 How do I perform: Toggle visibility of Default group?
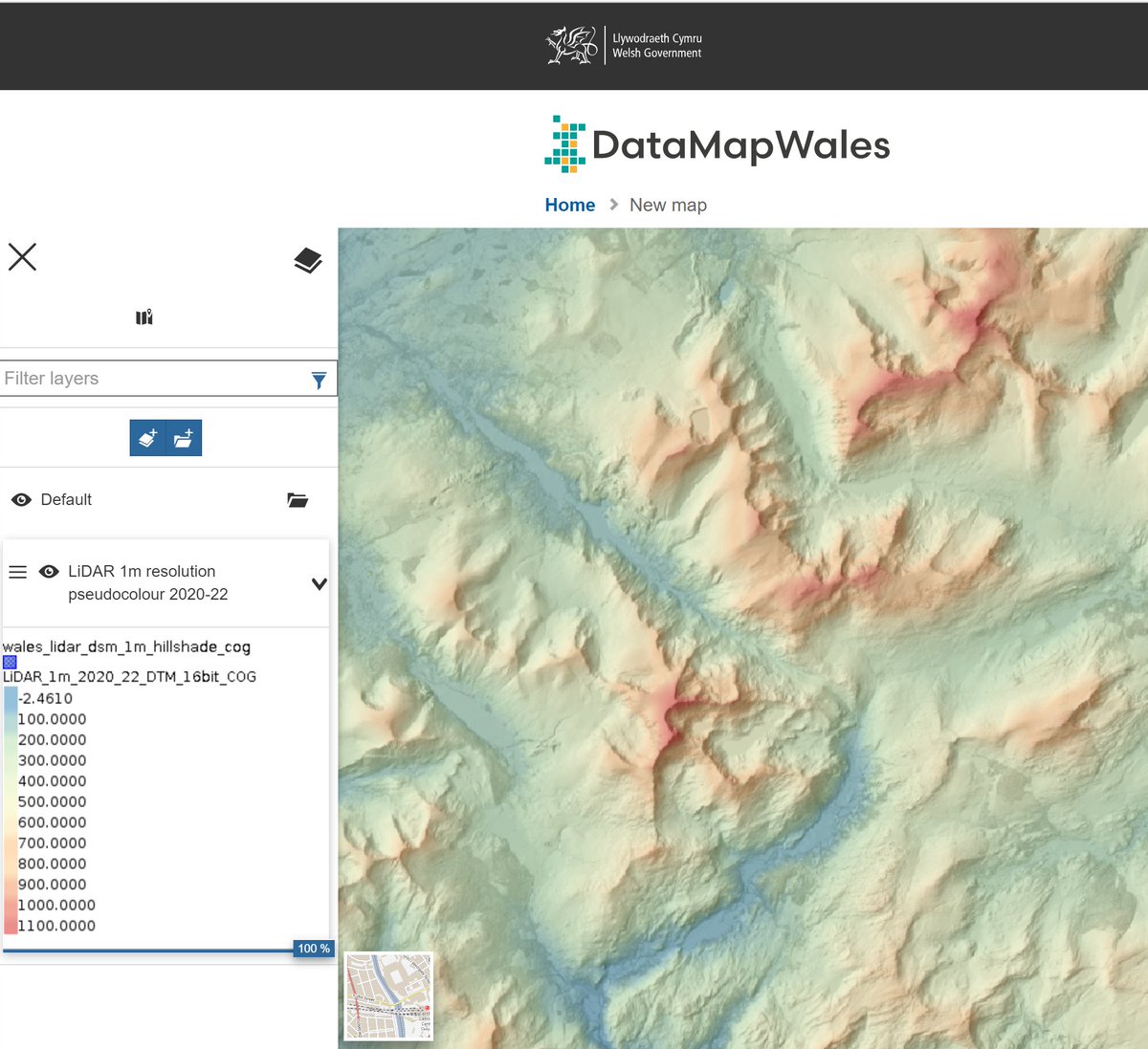point(21,500)
